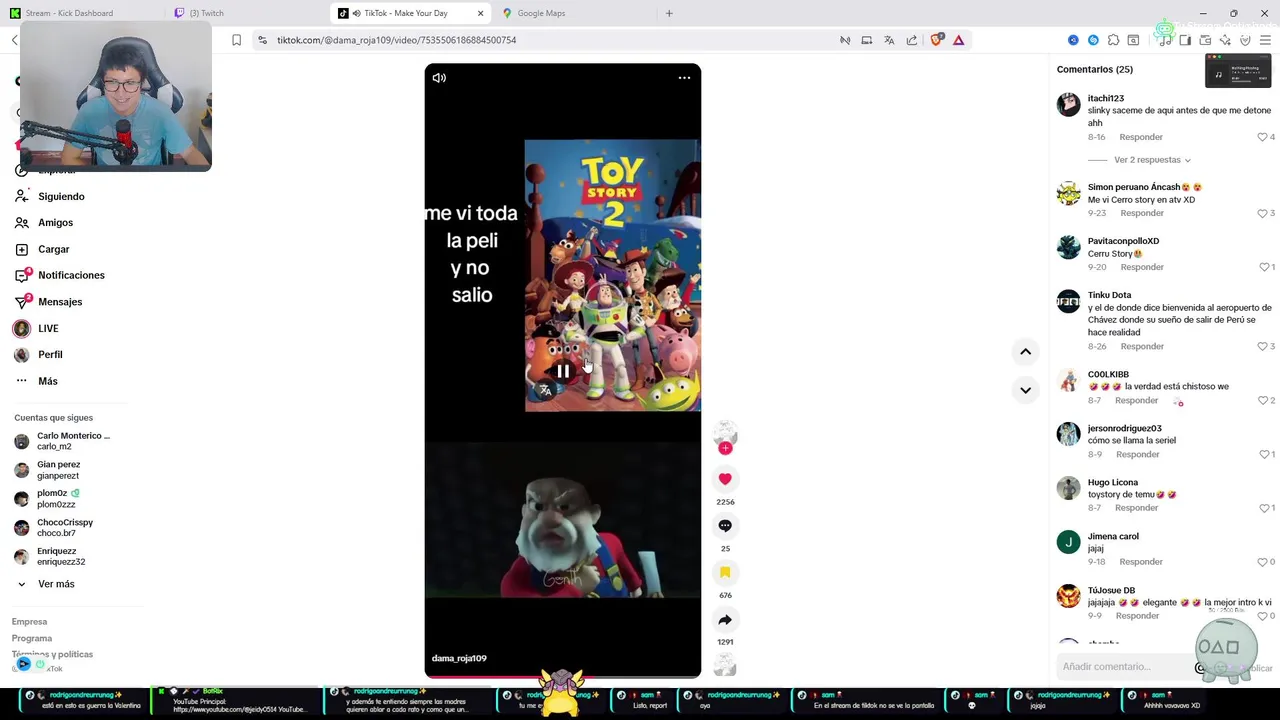
Task: Open Notificaciones in sidebar
Action: (71, 275)
